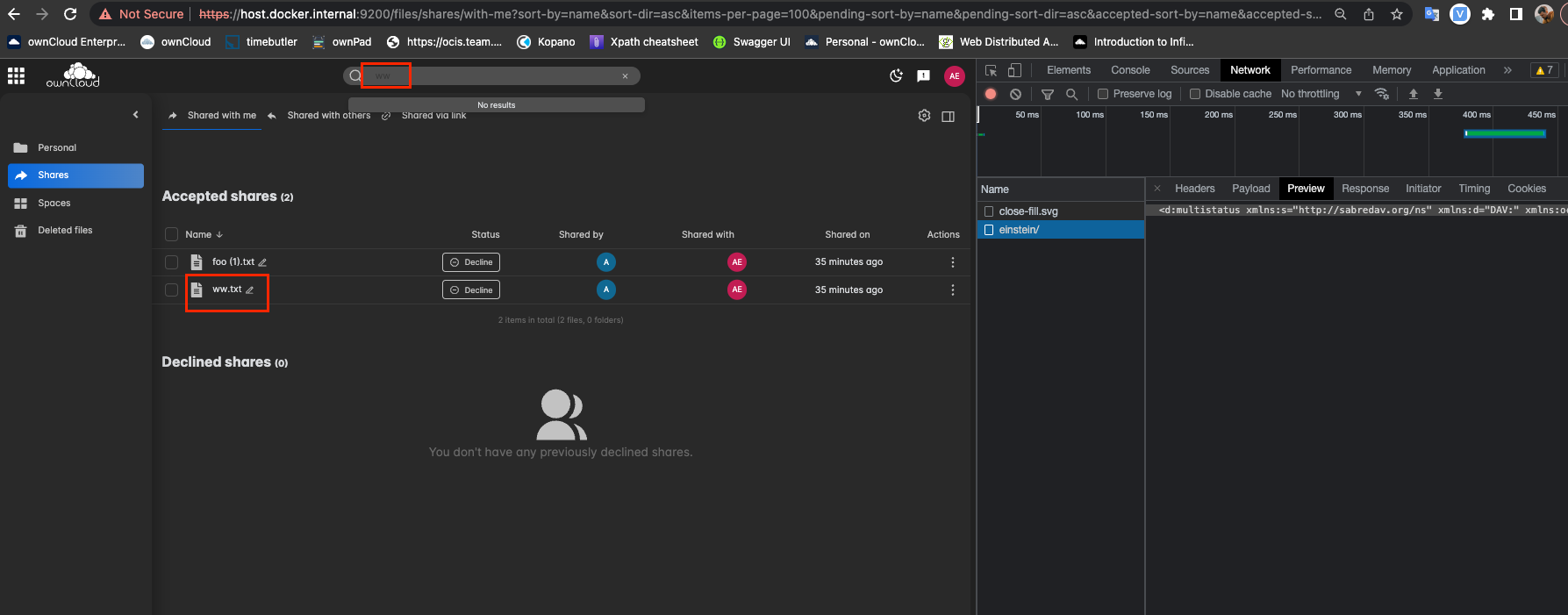Click DevTools inspect element picker icon
Image resolution: width=1568 pixels, height=615 pixels.
991,70
